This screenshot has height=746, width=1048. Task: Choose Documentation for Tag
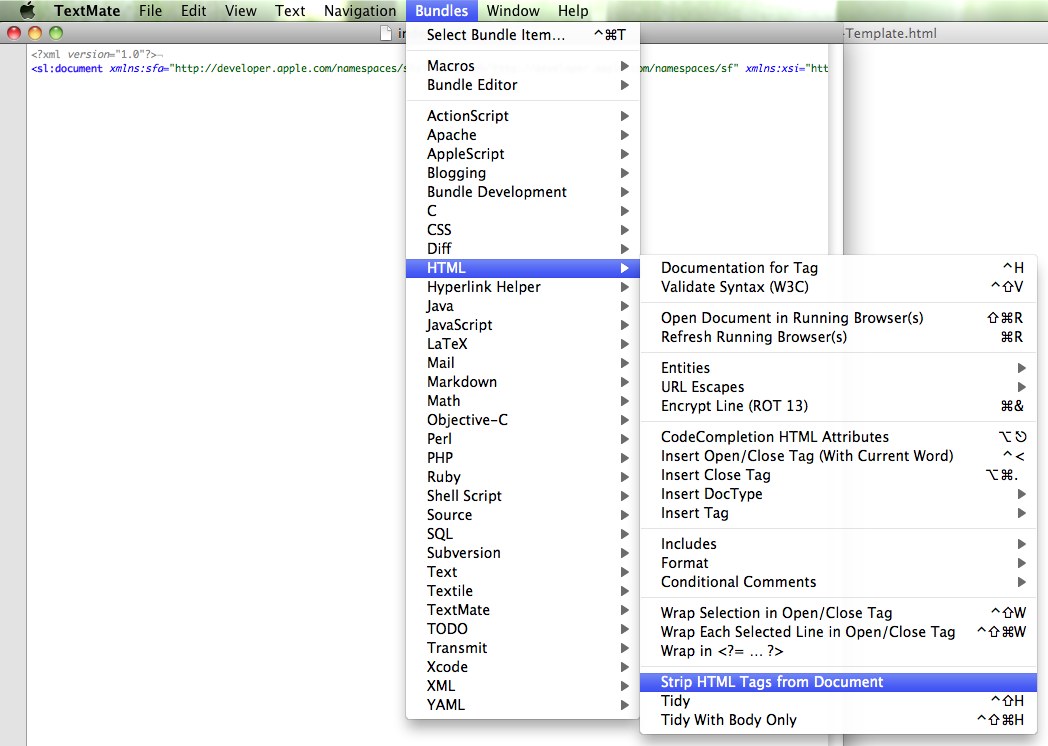click(x=838, y=268)
